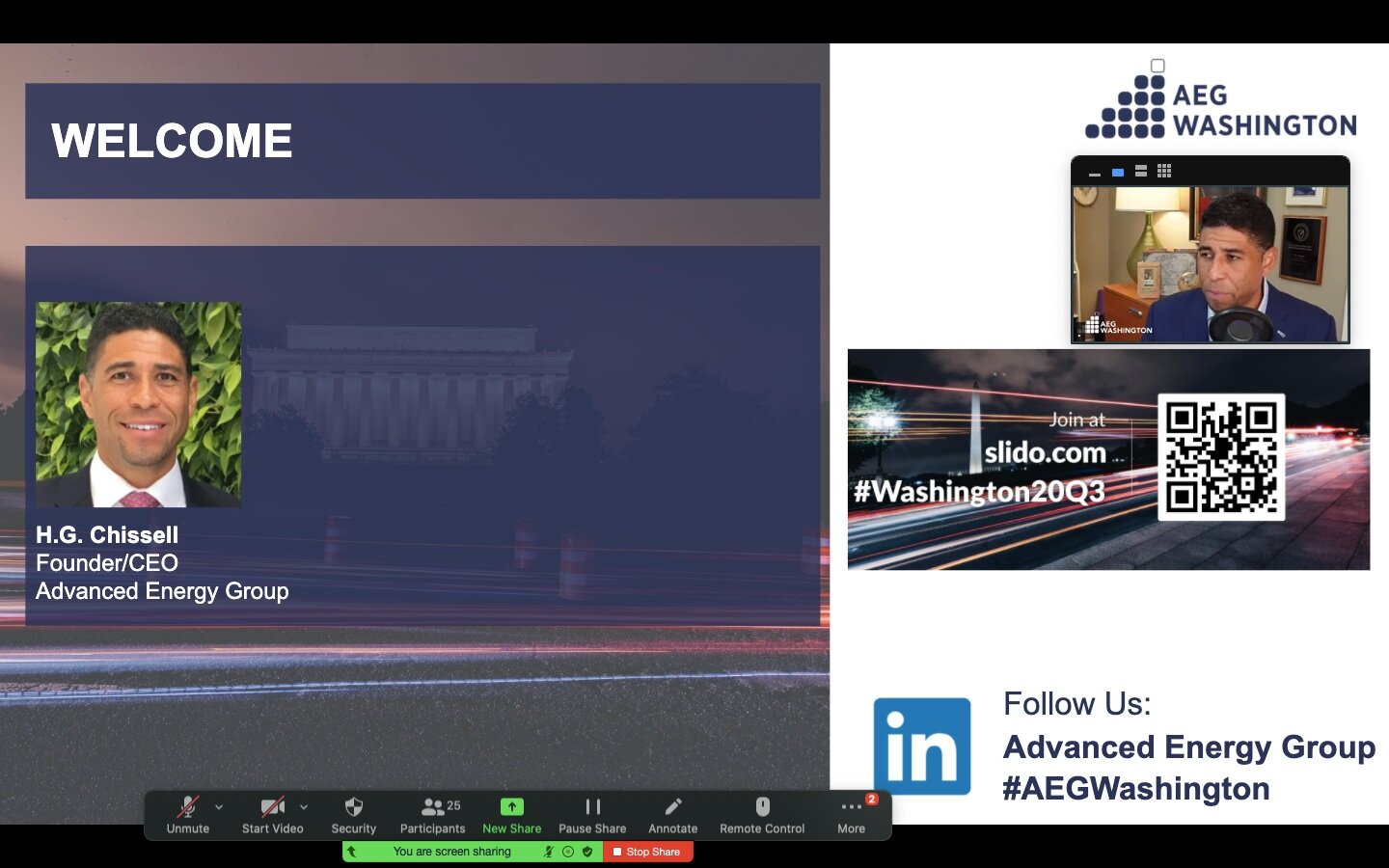Start video with the camera icon
Image resolution: width=1389 pixels, height=868 pixels.
(273, 815)
